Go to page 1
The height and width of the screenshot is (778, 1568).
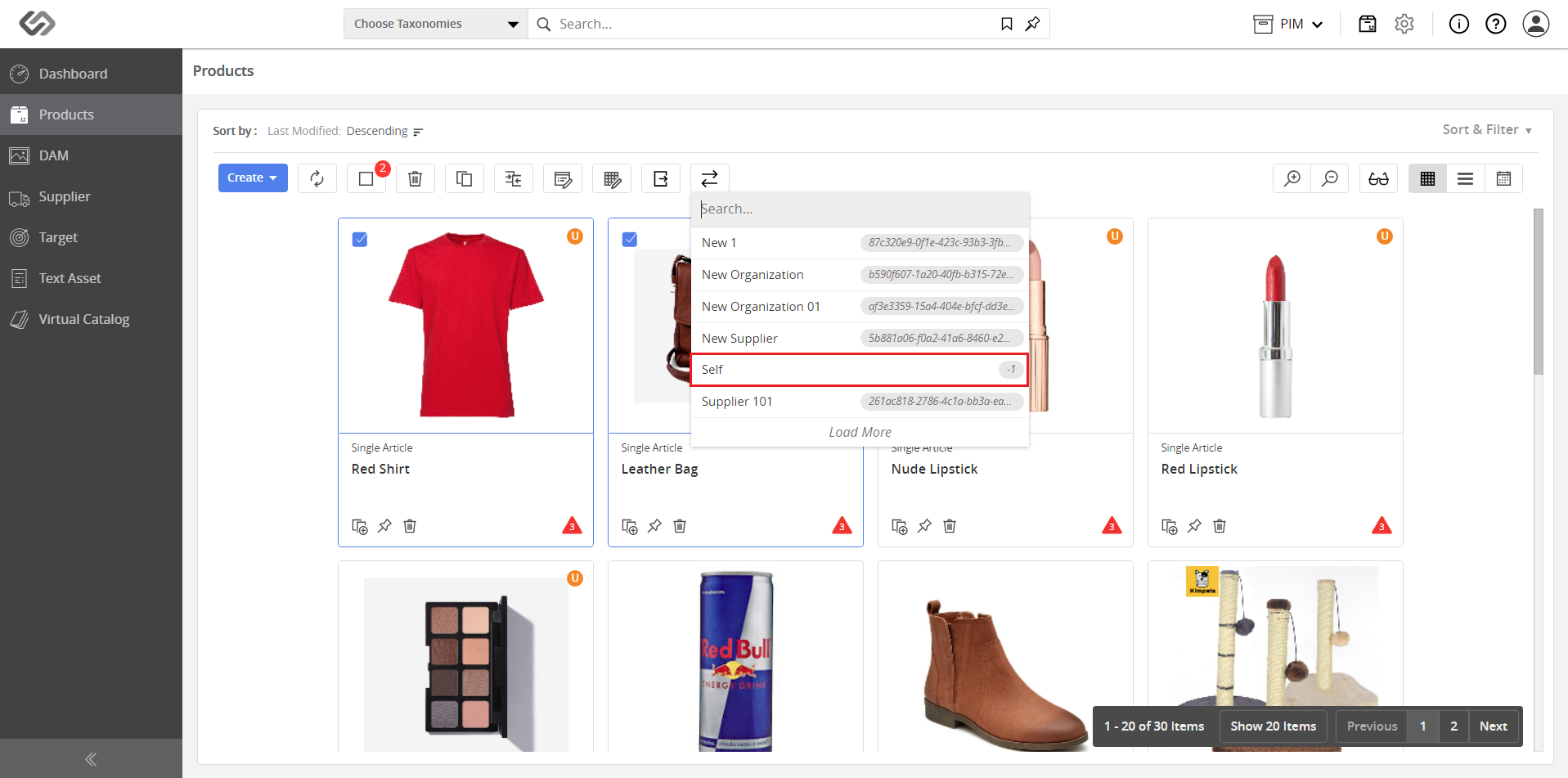click(x=1423, y=726)
